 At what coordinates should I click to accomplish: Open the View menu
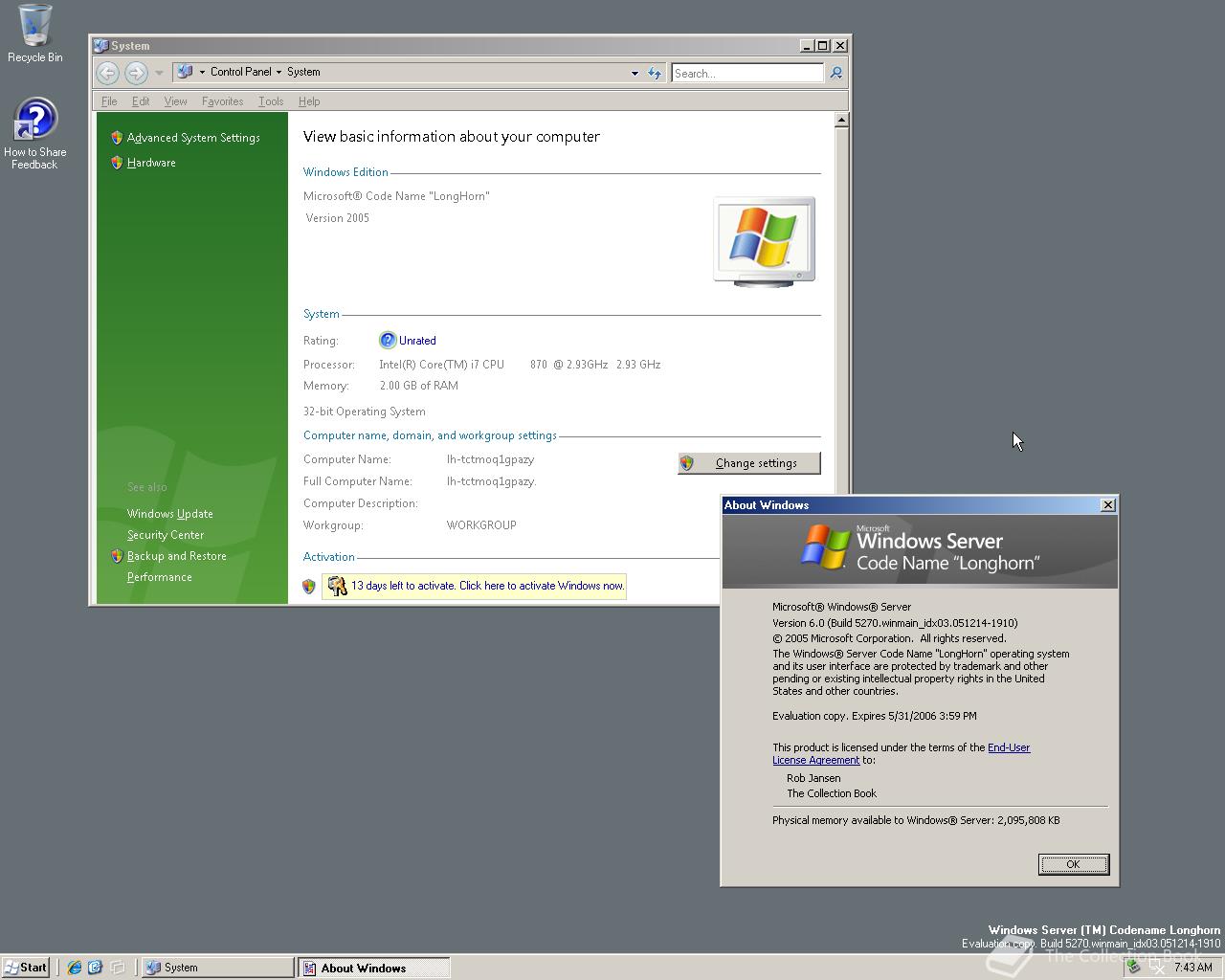(x=175, y=101)
